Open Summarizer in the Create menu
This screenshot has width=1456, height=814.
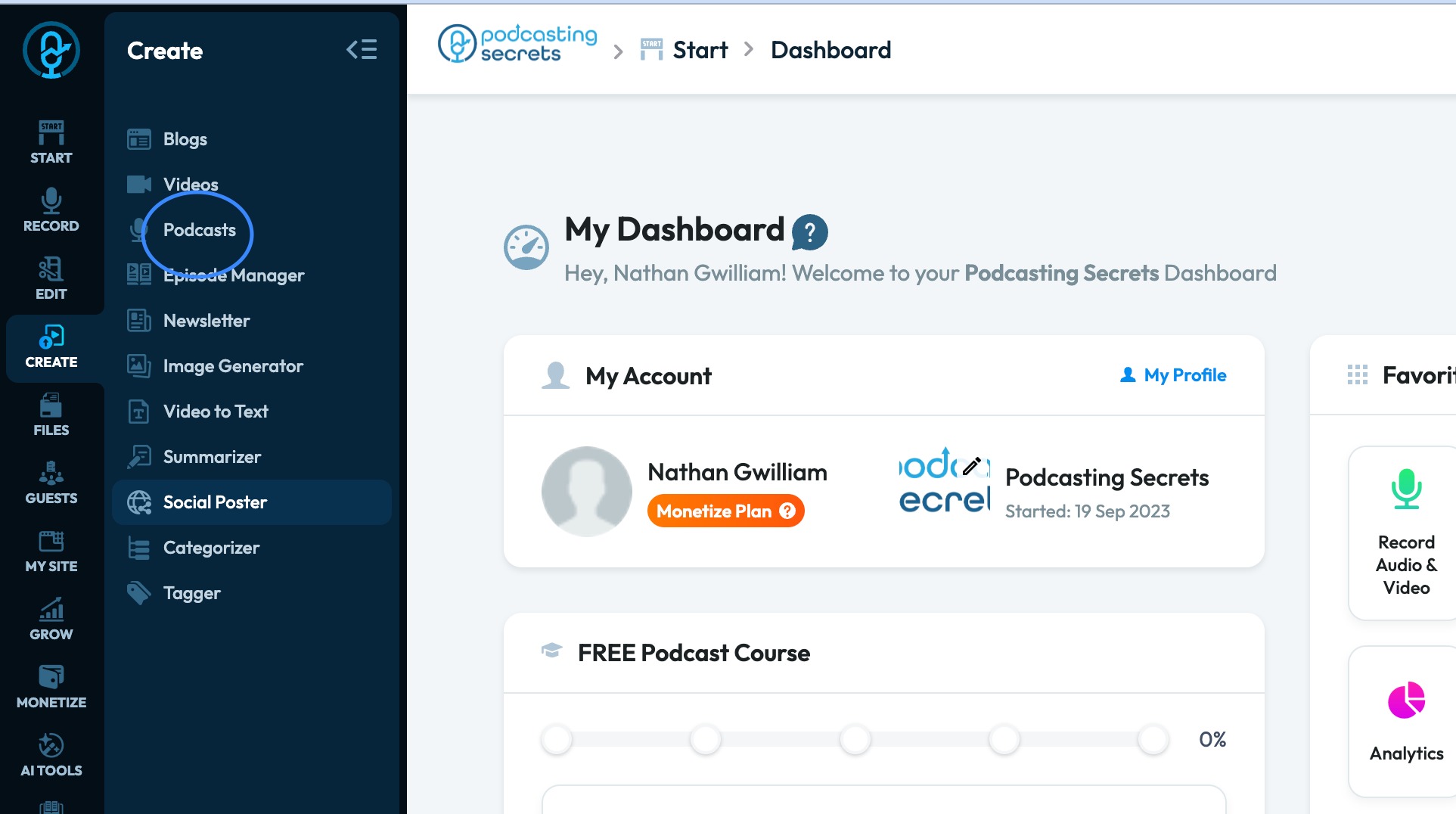click(251, 457)
